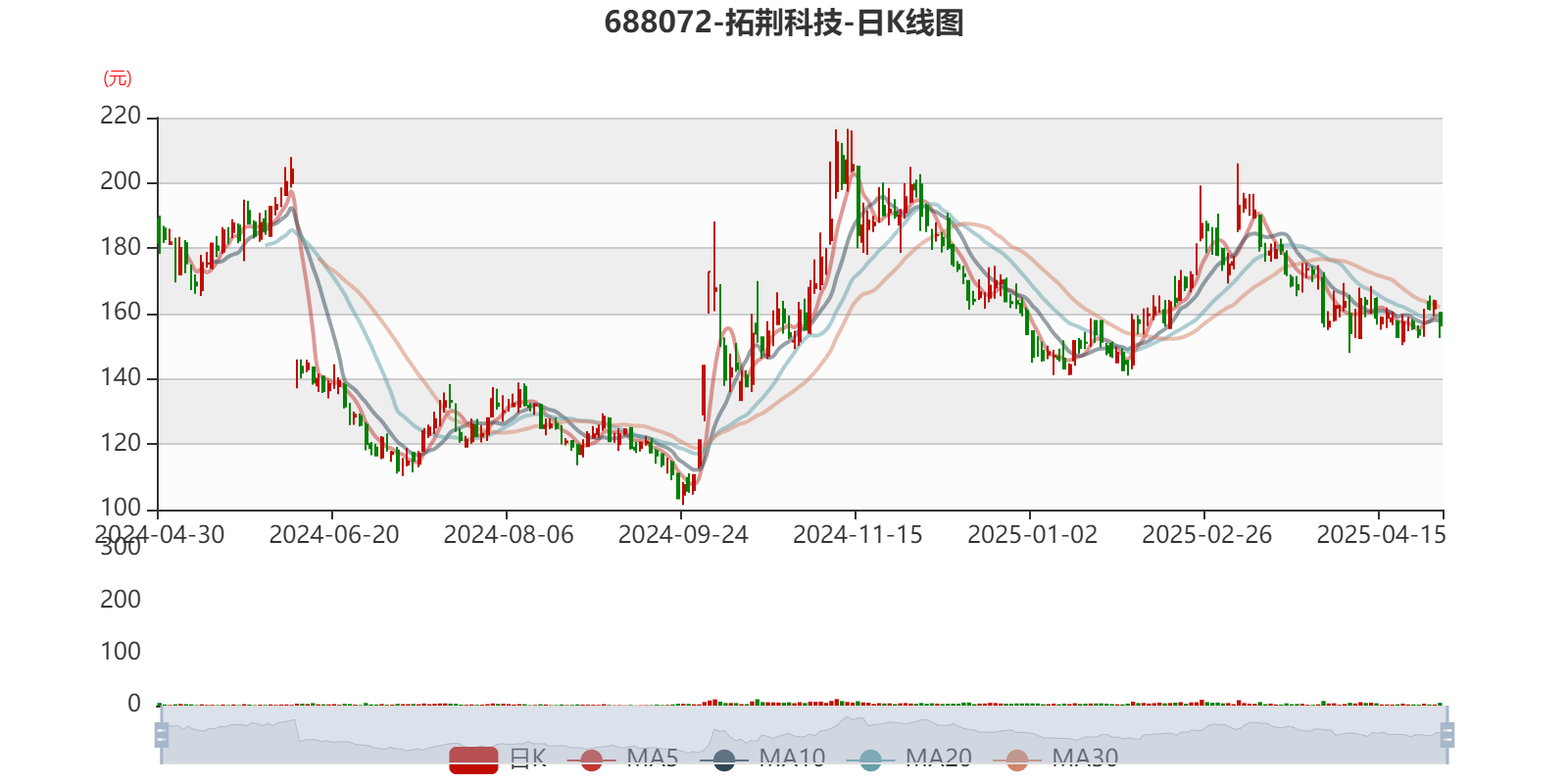Click the 2024-09-24 date axis label
This screenshot has width=1568, height=784.
(683, 534)
